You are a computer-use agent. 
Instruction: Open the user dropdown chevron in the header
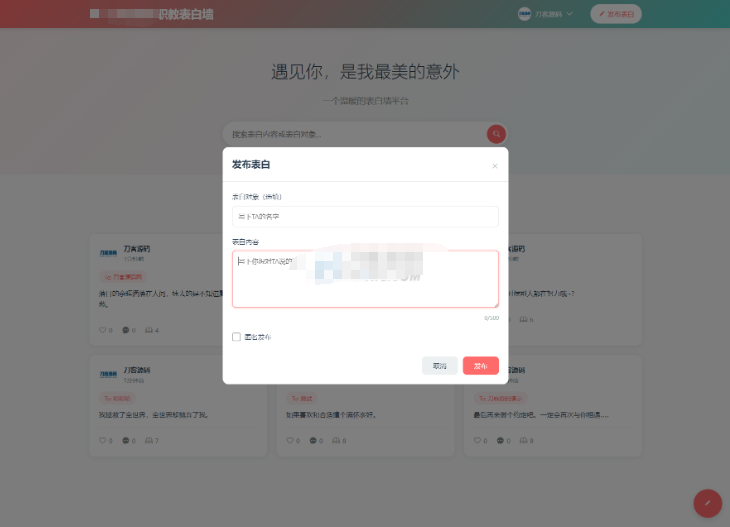click(569, 14)
